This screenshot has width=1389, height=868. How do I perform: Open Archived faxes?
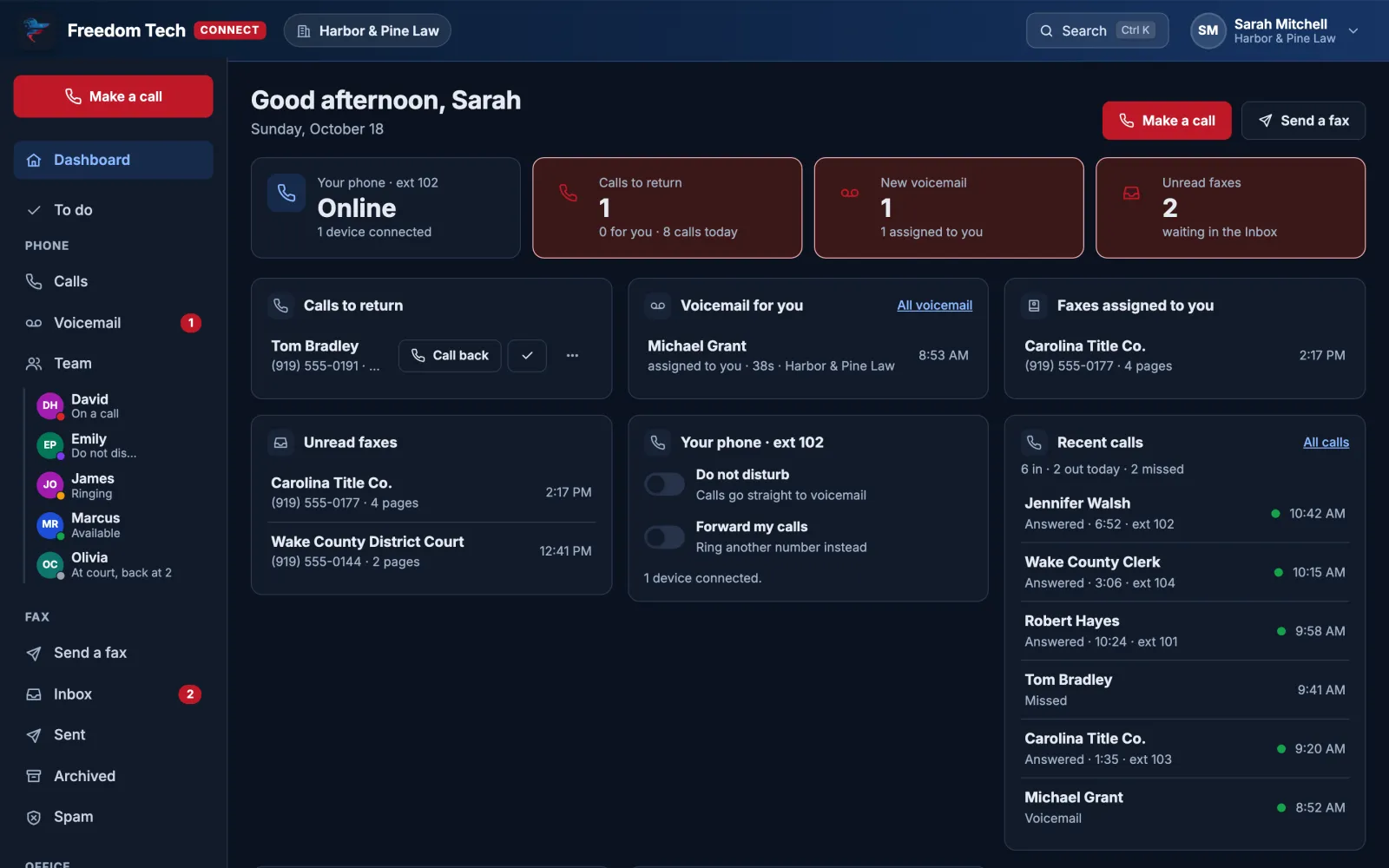113,776
